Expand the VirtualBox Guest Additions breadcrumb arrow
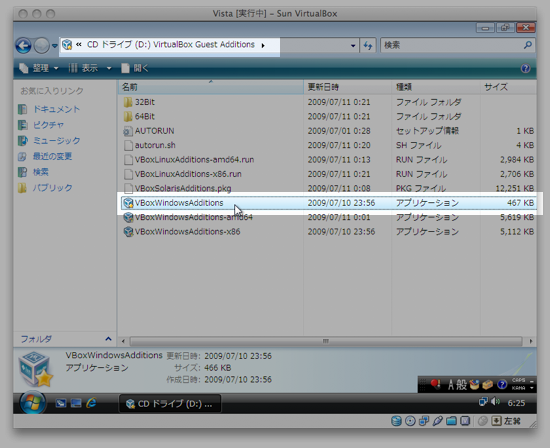This screenshot has width=550, height=448. click(263, 45)
